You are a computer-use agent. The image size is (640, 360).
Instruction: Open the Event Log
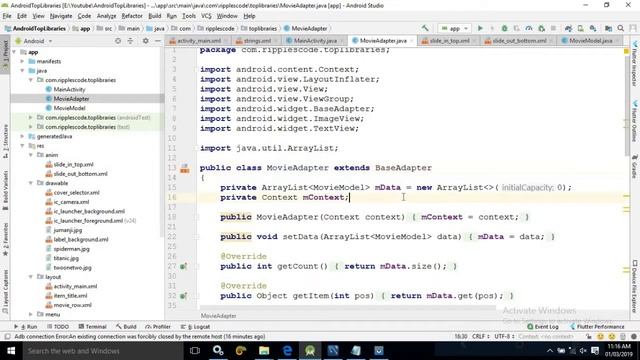point(543,327)
